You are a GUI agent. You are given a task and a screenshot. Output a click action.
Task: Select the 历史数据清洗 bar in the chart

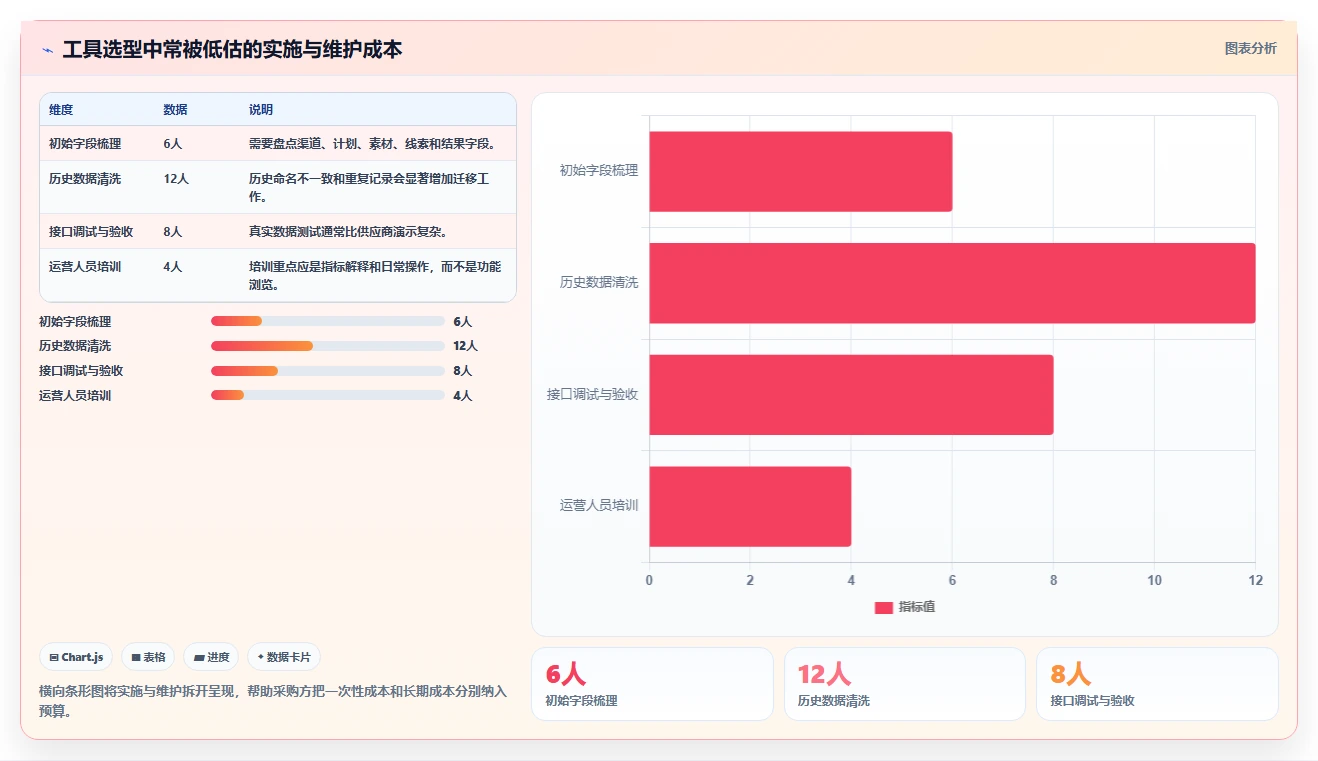pos(952,283)
